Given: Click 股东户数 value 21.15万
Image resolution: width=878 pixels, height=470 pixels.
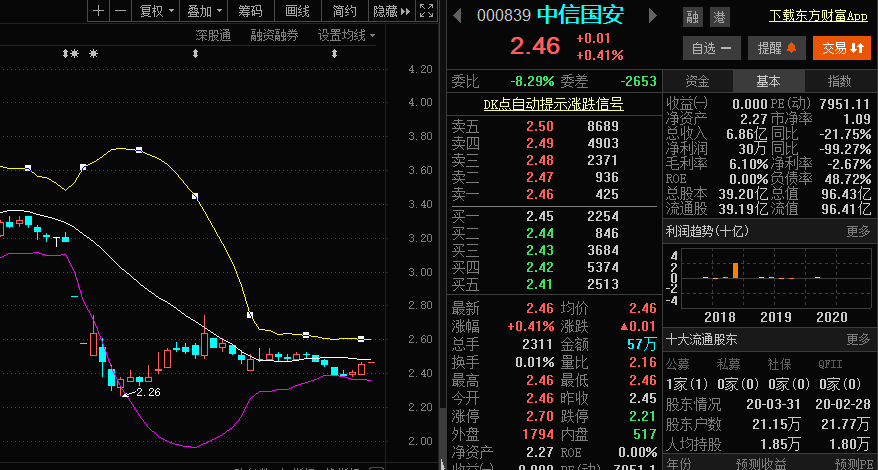Looking at the screenshot, I should [x=779, y=424].
